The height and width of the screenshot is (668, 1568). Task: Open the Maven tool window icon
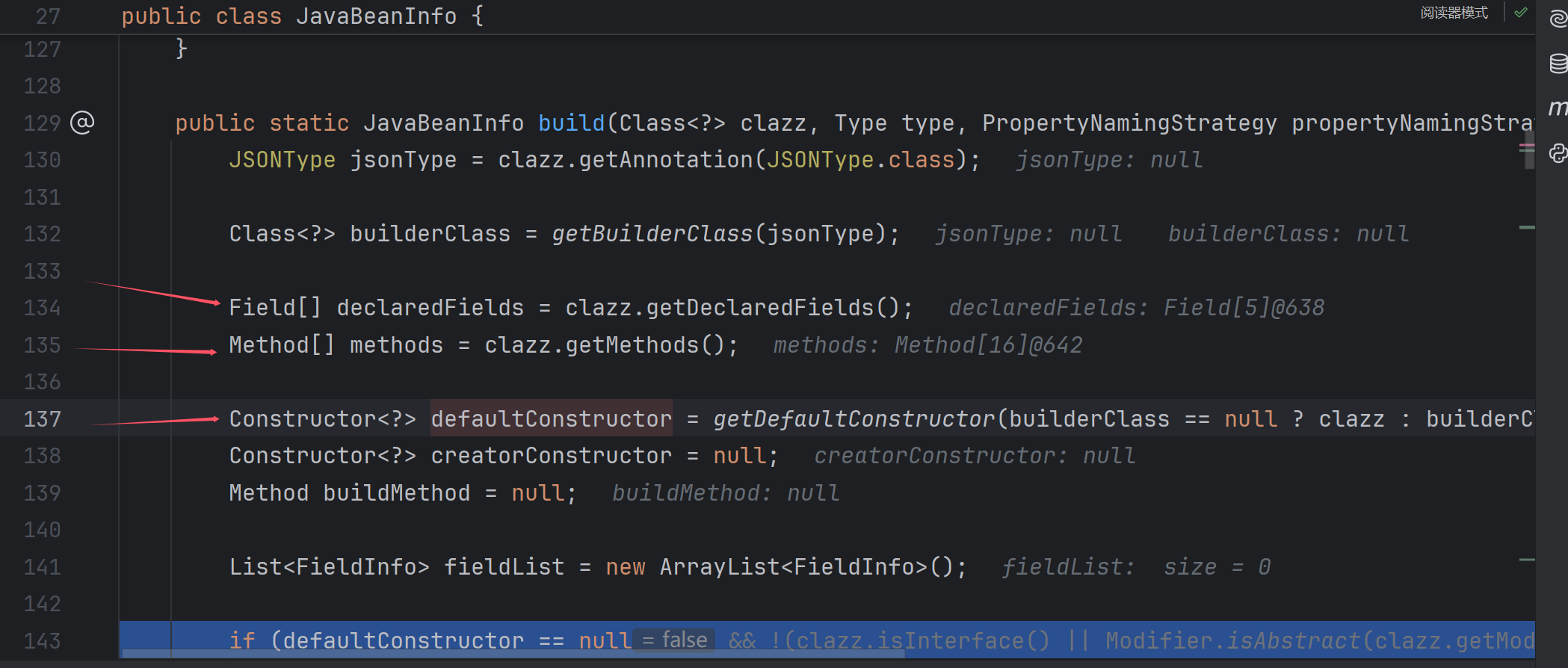1558,108
